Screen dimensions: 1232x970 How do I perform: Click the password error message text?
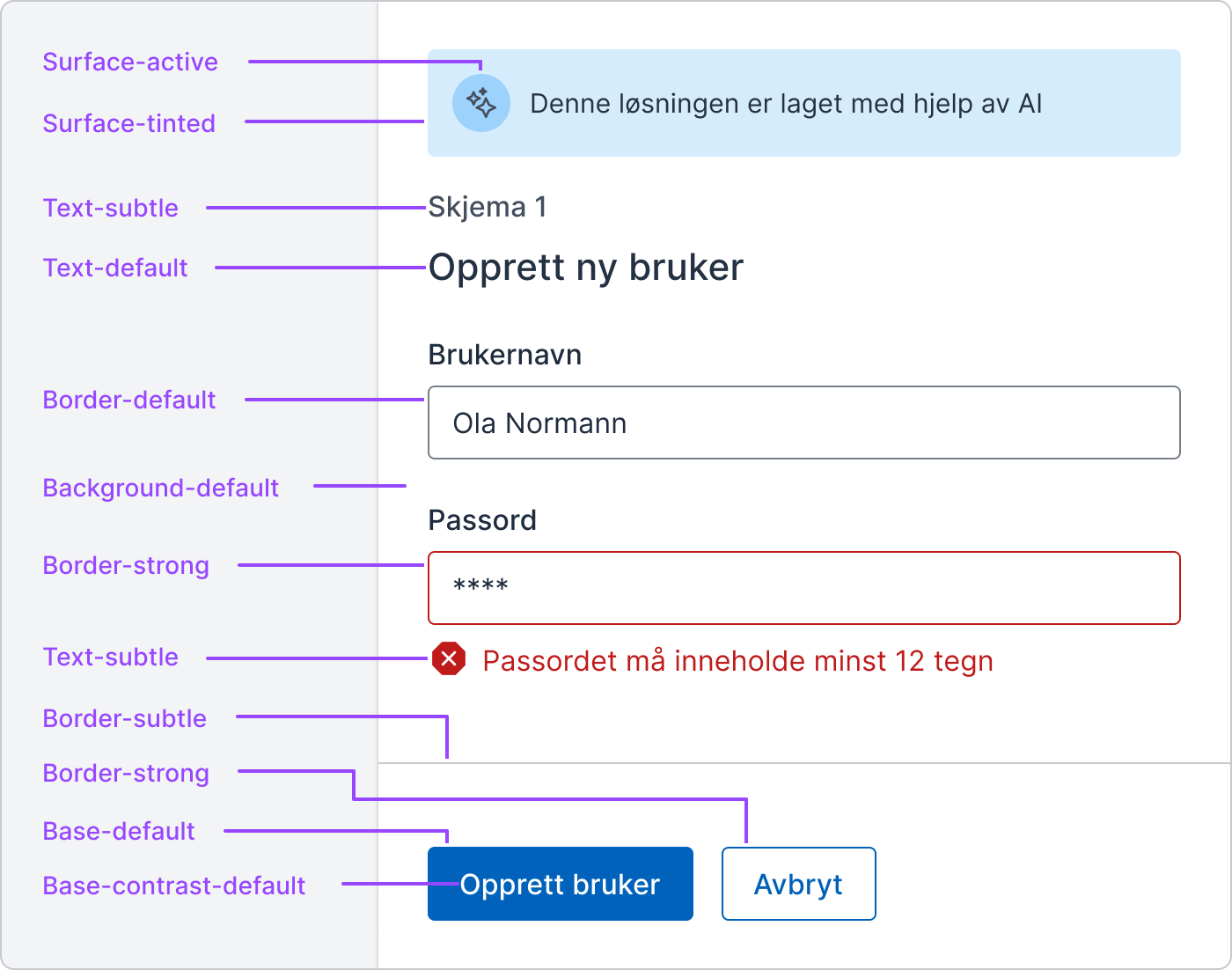point(738,661)
